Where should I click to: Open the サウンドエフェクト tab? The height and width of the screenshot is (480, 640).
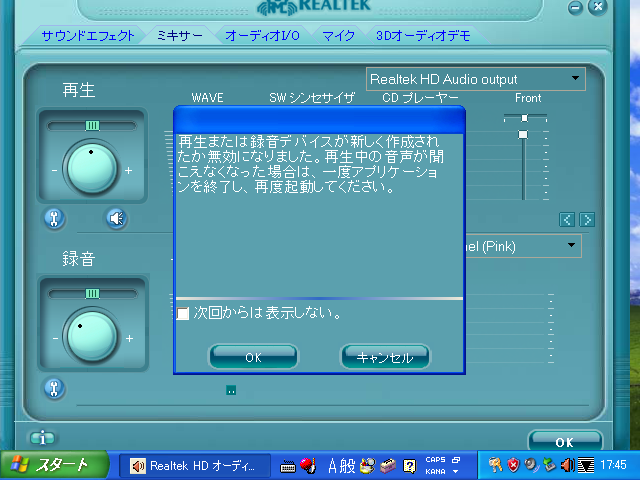click(x=88, y=36)
